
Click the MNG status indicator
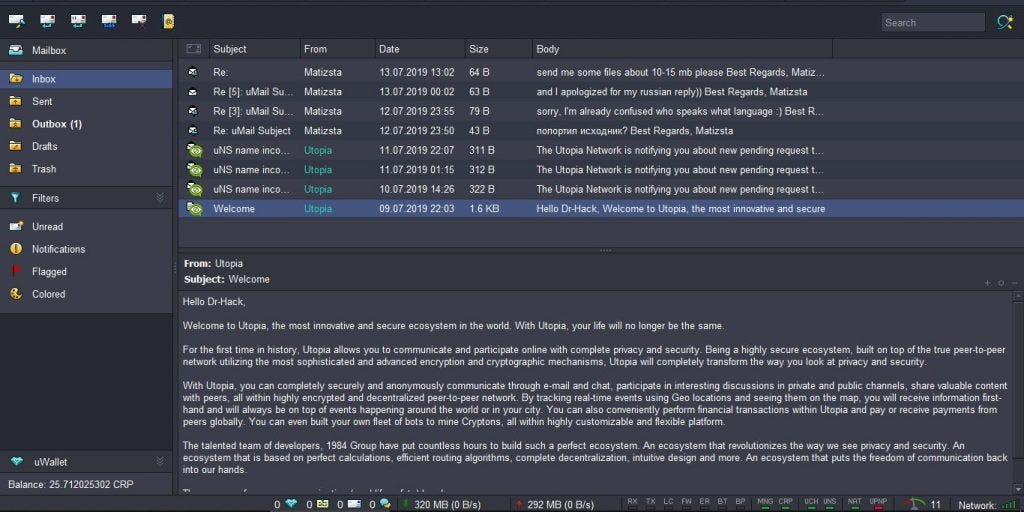click(x=765, y=502)
